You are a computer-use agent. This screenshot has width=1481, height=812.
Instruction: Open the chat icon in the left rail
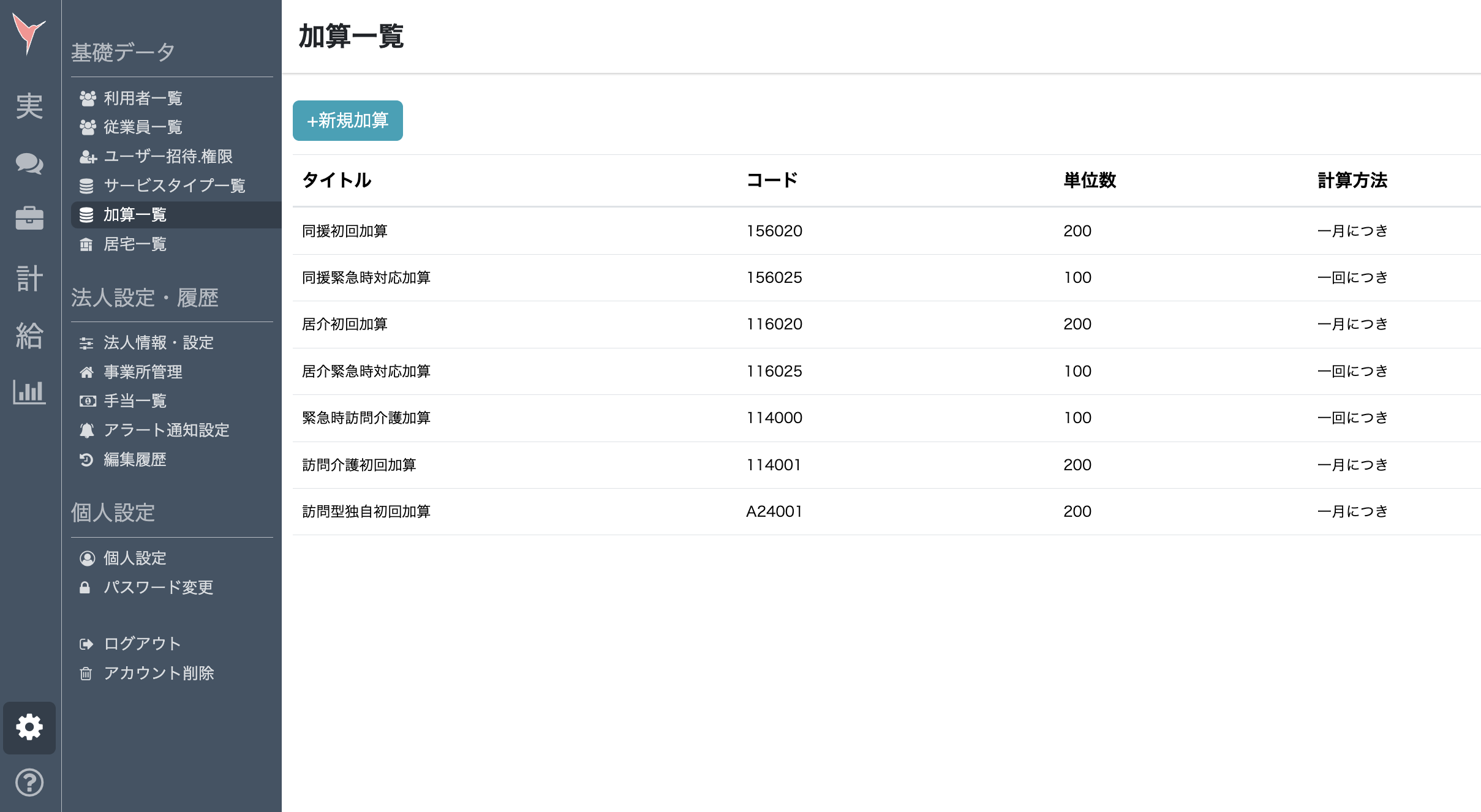point(29,164)
